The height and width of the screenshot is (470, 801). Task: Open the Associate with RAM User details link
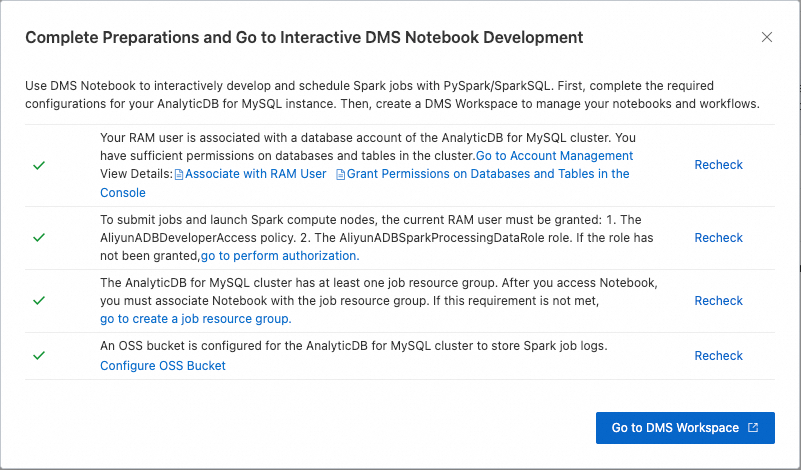coord(256,174)
